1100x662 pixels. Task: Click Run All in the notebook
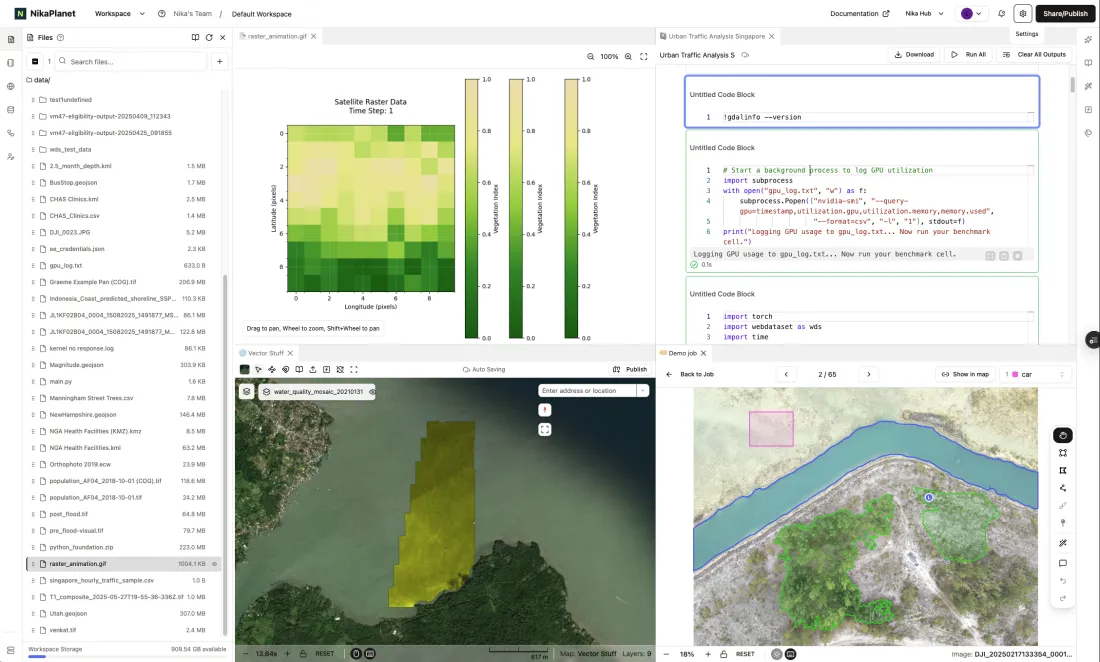point(969,54)
